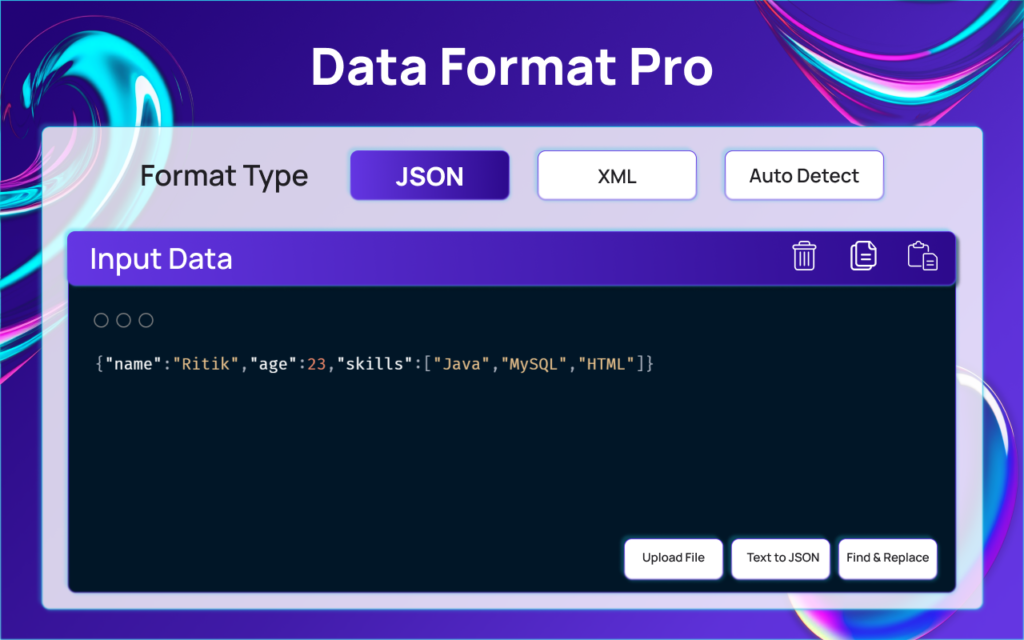Click the Text to JSON button
The width and height of the screenshot is (1024, 640).
pos(782,558)
